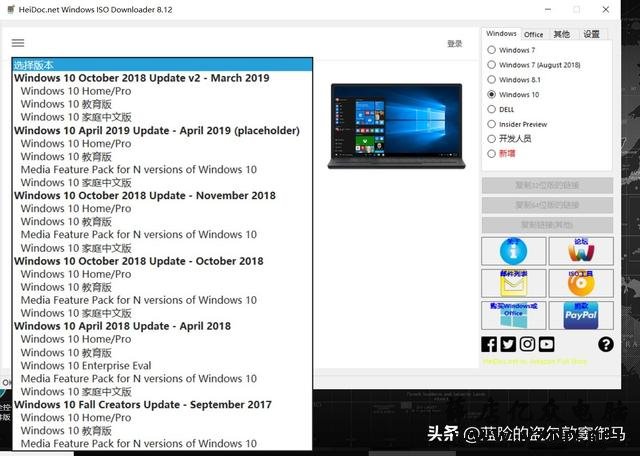
Task: Choose Media Feature Pack under October 2018
Action: coord(162,300)
